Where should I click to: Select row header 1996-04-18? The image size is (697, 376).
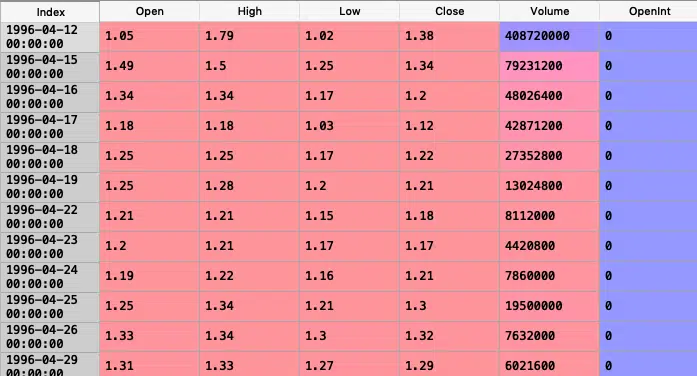(x=50, y=157)
